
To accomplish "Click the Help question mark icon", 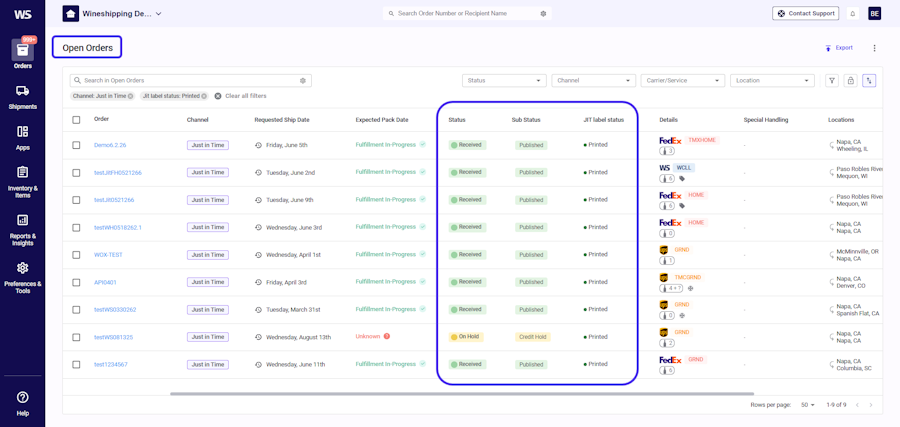I will click(x=22, y=397).
